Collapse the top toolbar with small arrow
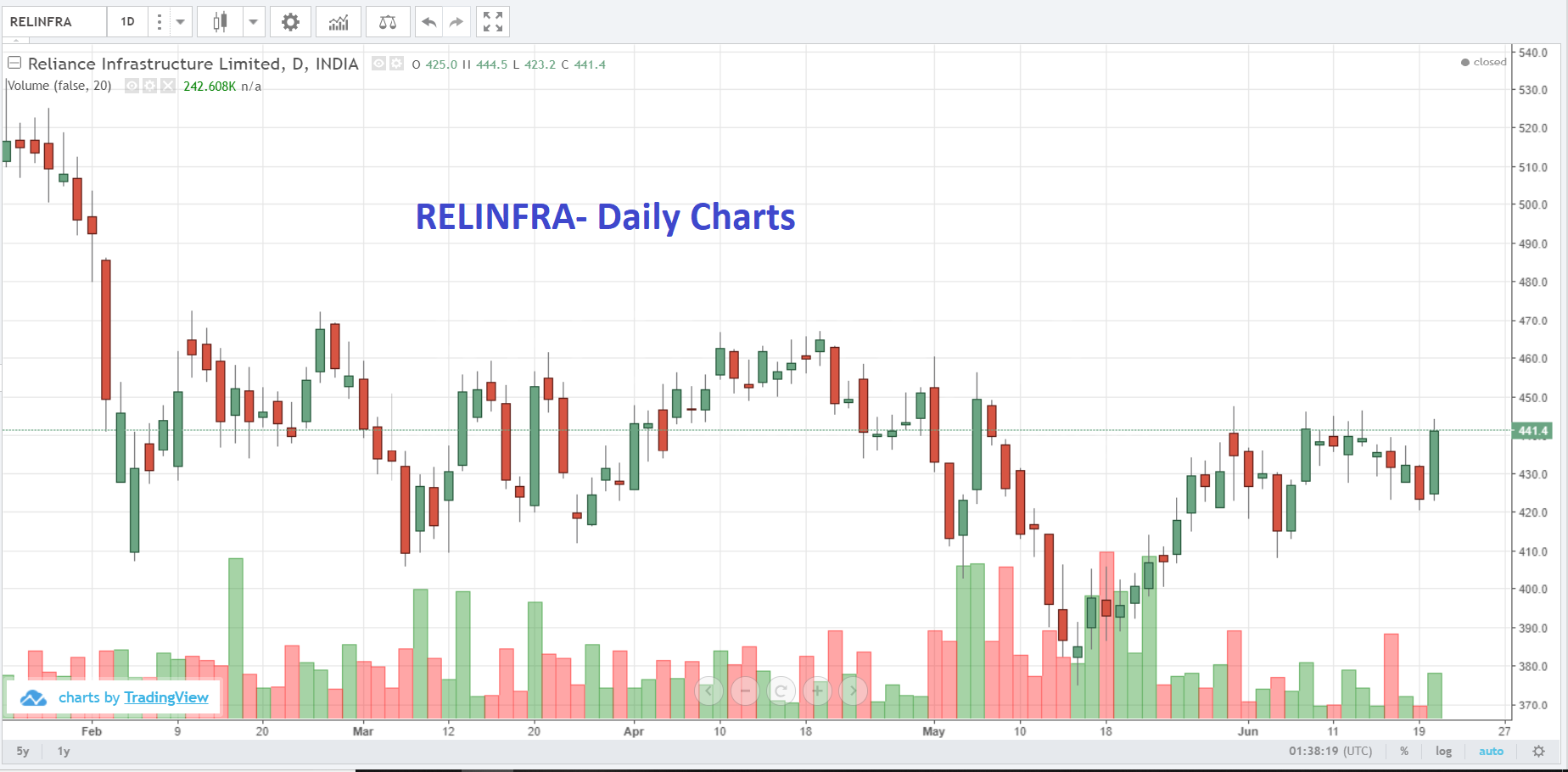Image resolution: width=1568 pixels, height=772 pixels. point(16,41)
